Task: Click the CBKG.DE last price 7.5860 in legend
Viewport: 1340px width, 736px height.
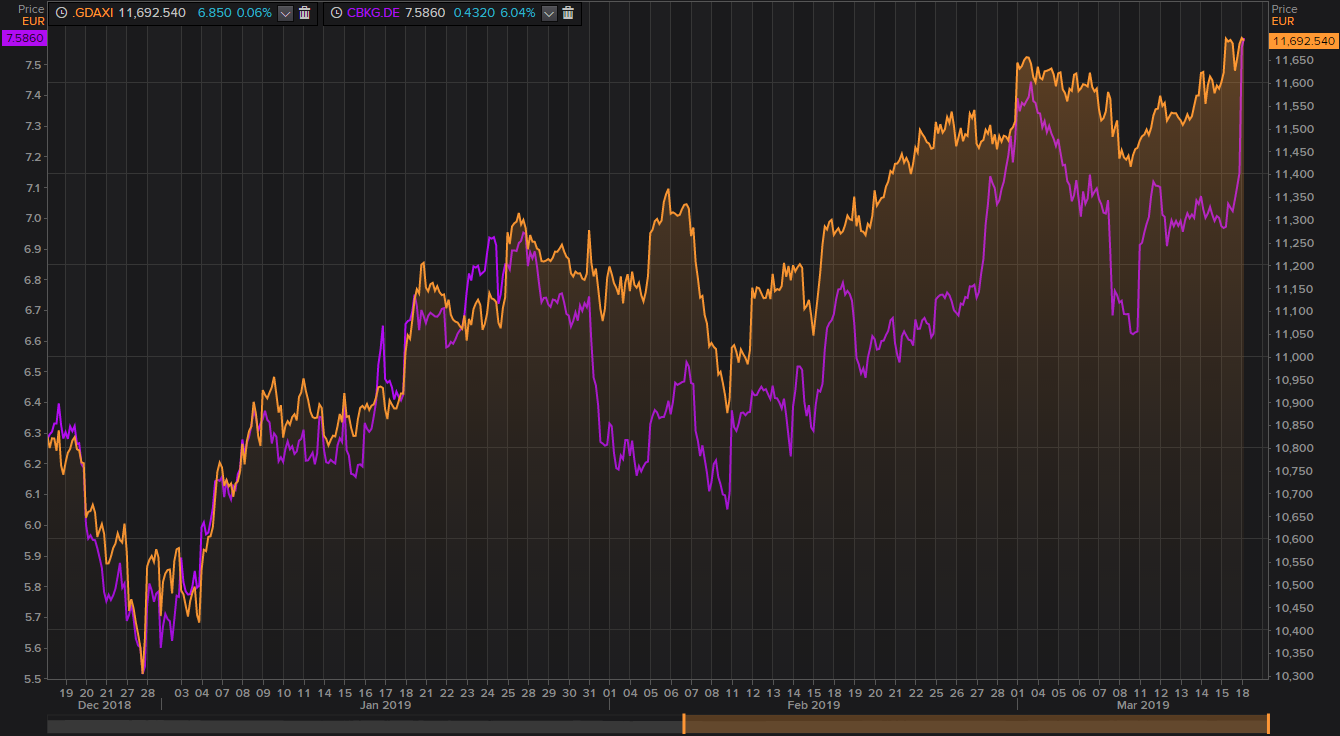Action: [426, 13]
